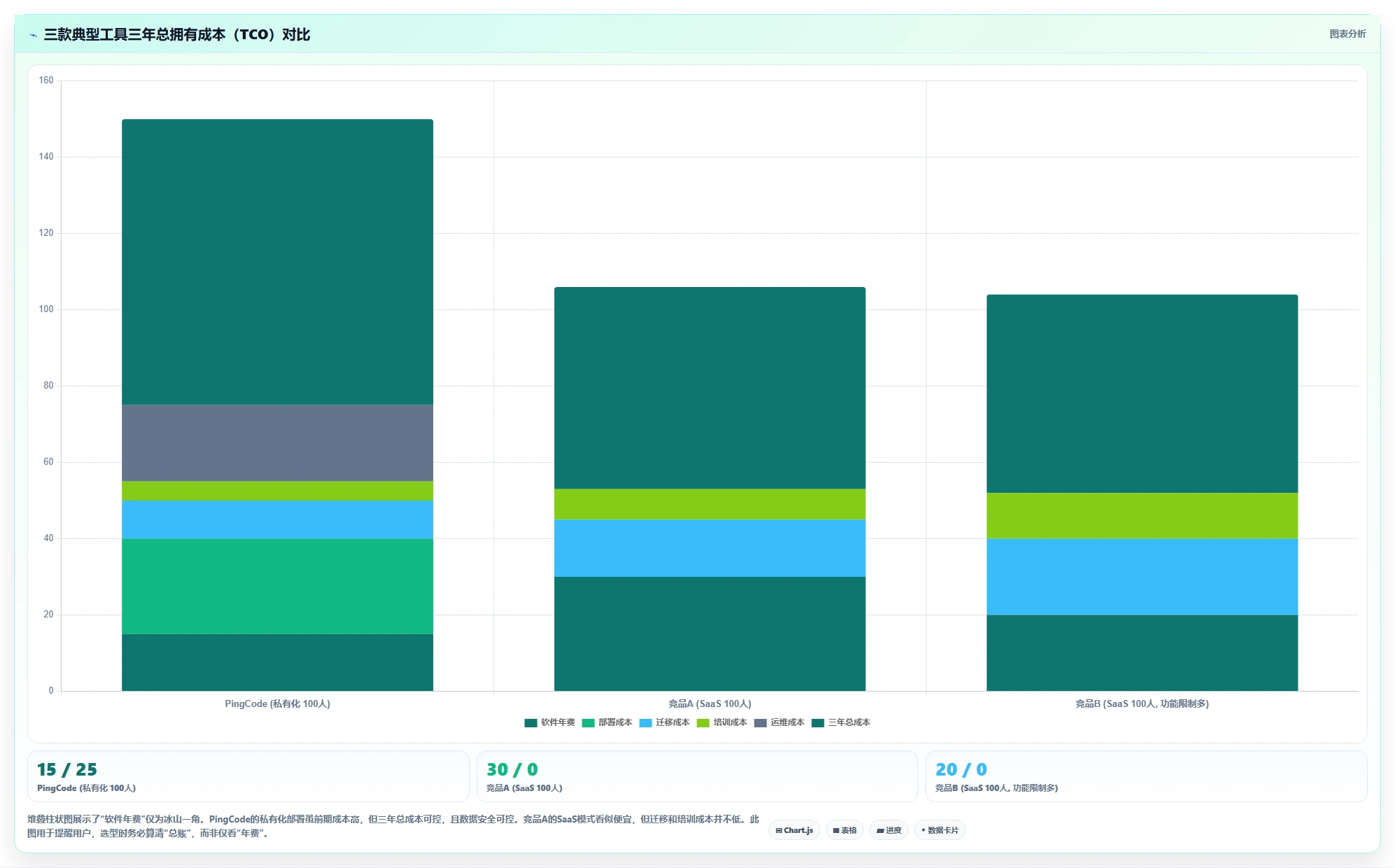Click 竞品B's bottom 软件年费 bar segment

[1142, 653]
